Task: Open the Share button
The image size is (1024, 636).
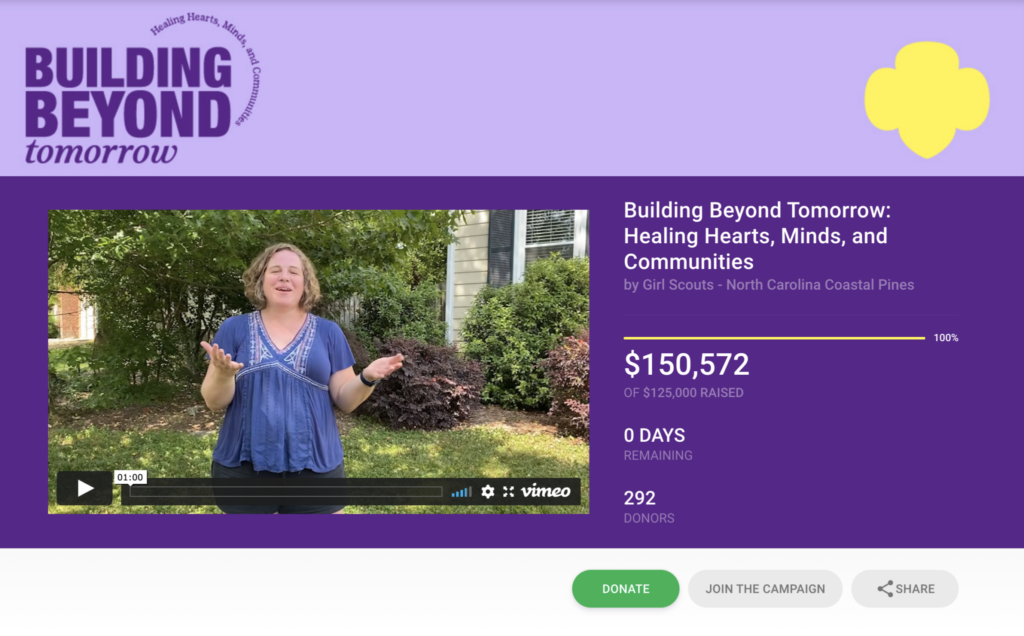Action: pyautogui.click(x=904, y=589)
